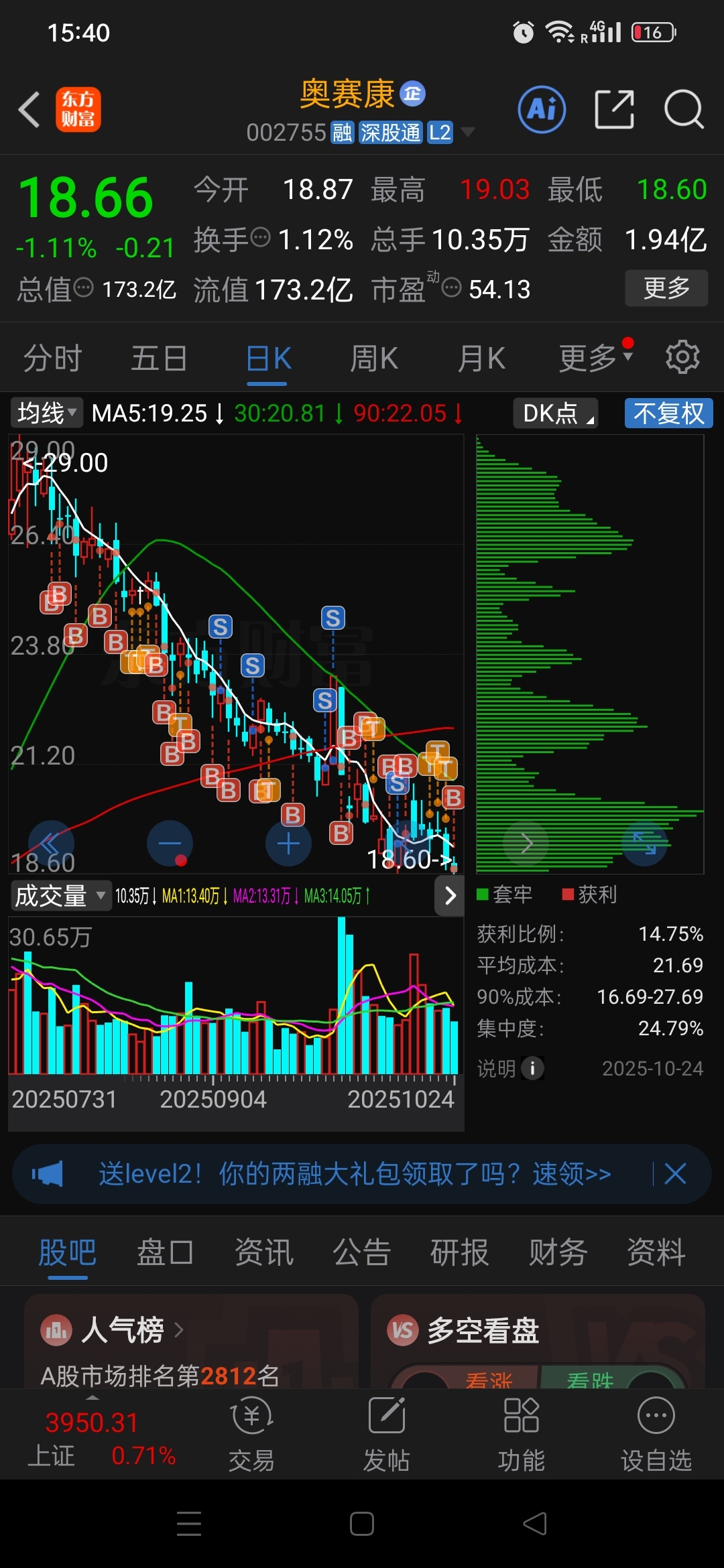Open 多空看盘 sentiment card
724x1568 pixels.
pyautogui.click(x=538, y=1342)
